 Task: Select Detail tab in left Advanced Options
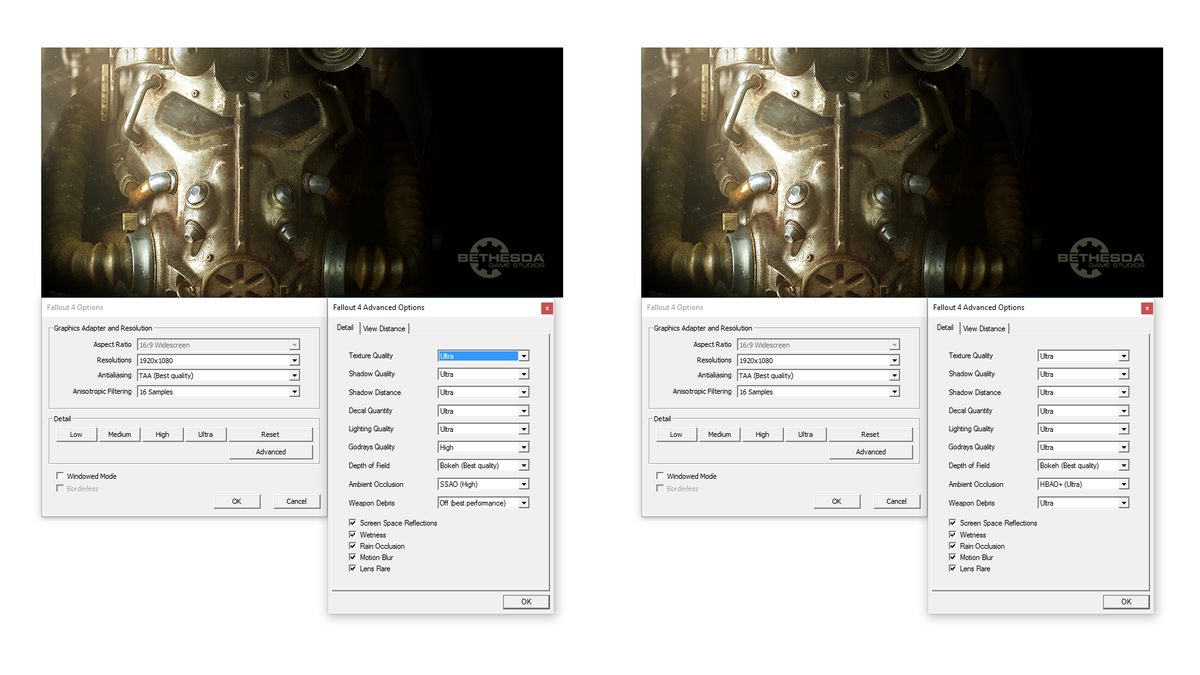(345, 327)
